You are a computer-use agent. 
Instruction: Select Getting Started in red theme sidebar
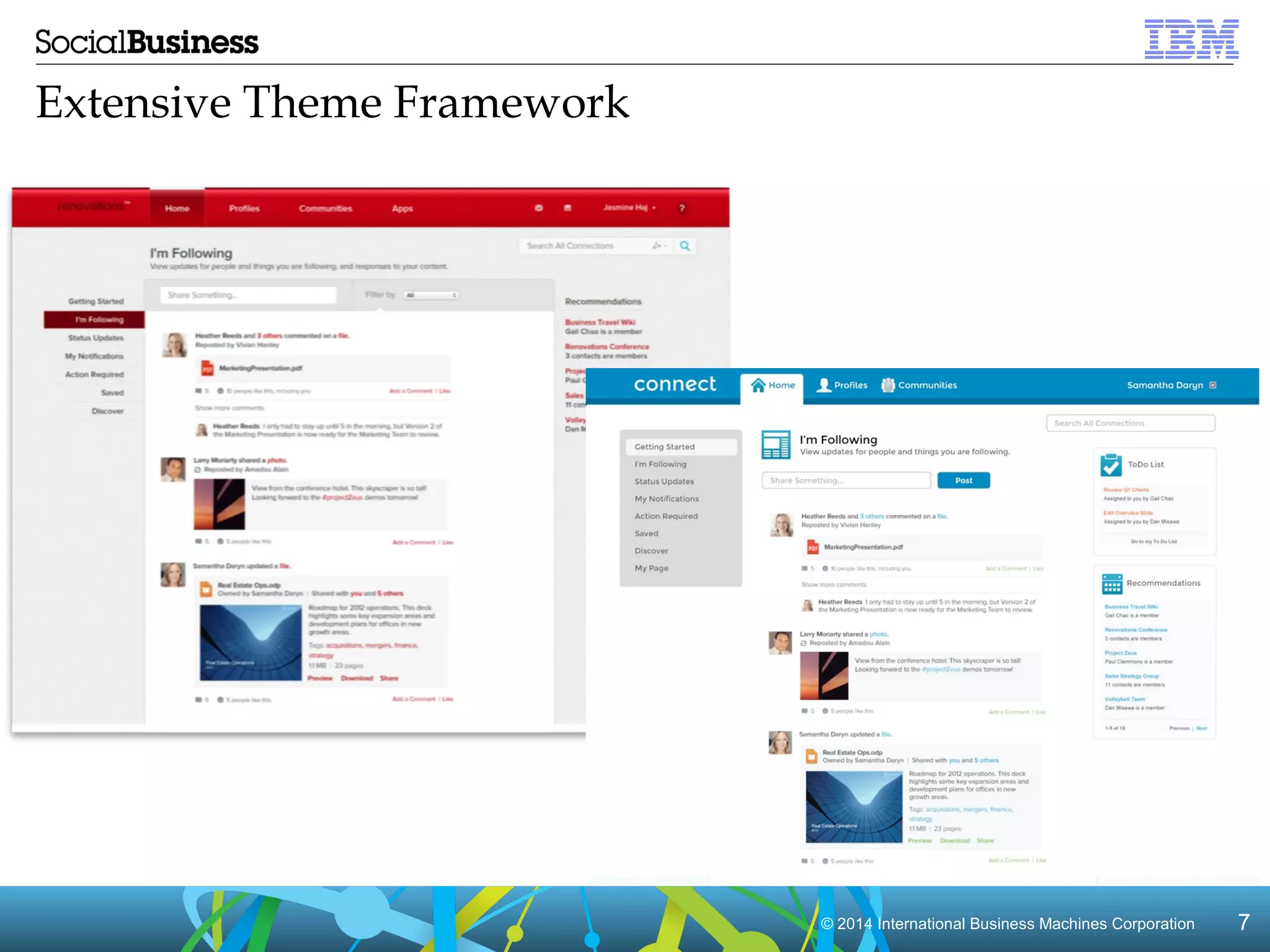pyautogui.click(x=96, y=302)
